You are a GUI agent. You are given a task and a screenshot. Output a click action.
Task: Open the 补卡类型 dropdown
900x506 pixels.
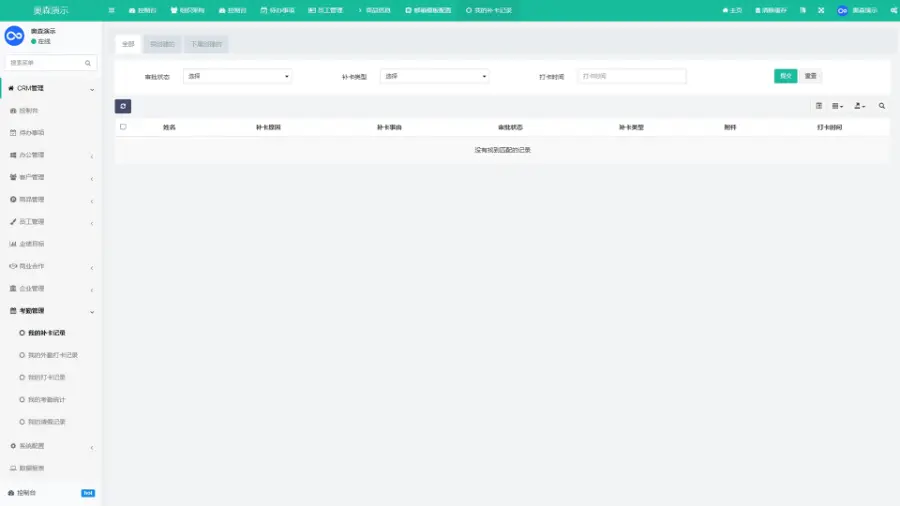click(x=434, y=76)
